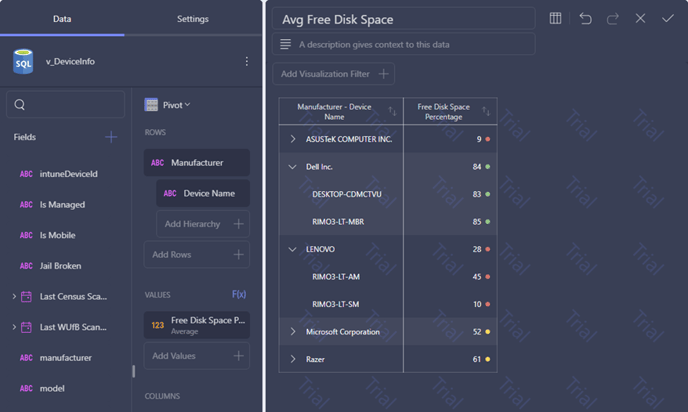Expand the Last Census Scan date field
This screenshot has height=412, width=688.
coord(14,297)
